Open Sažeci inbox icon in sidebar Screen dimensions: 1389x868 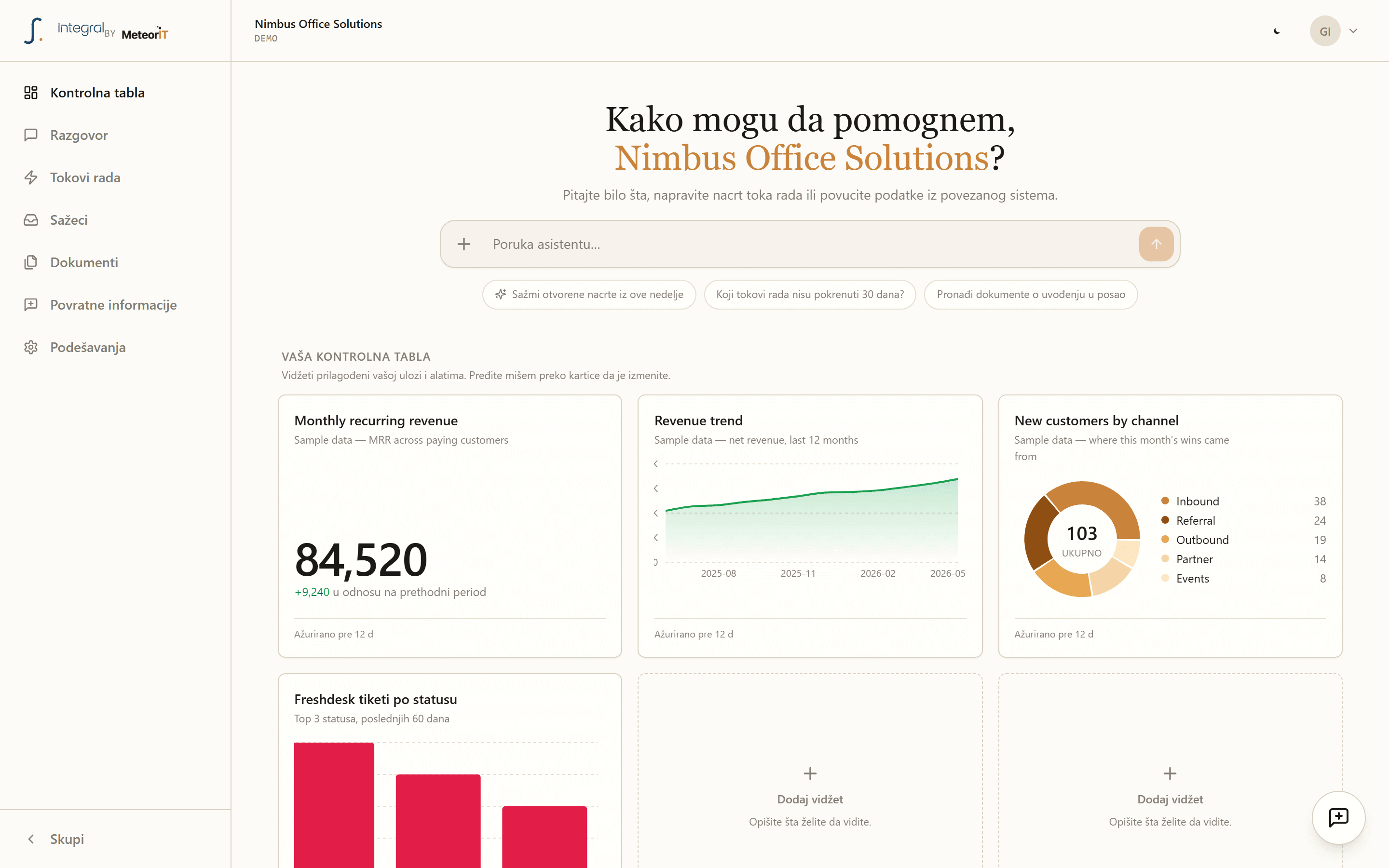[x=31, y=220]
